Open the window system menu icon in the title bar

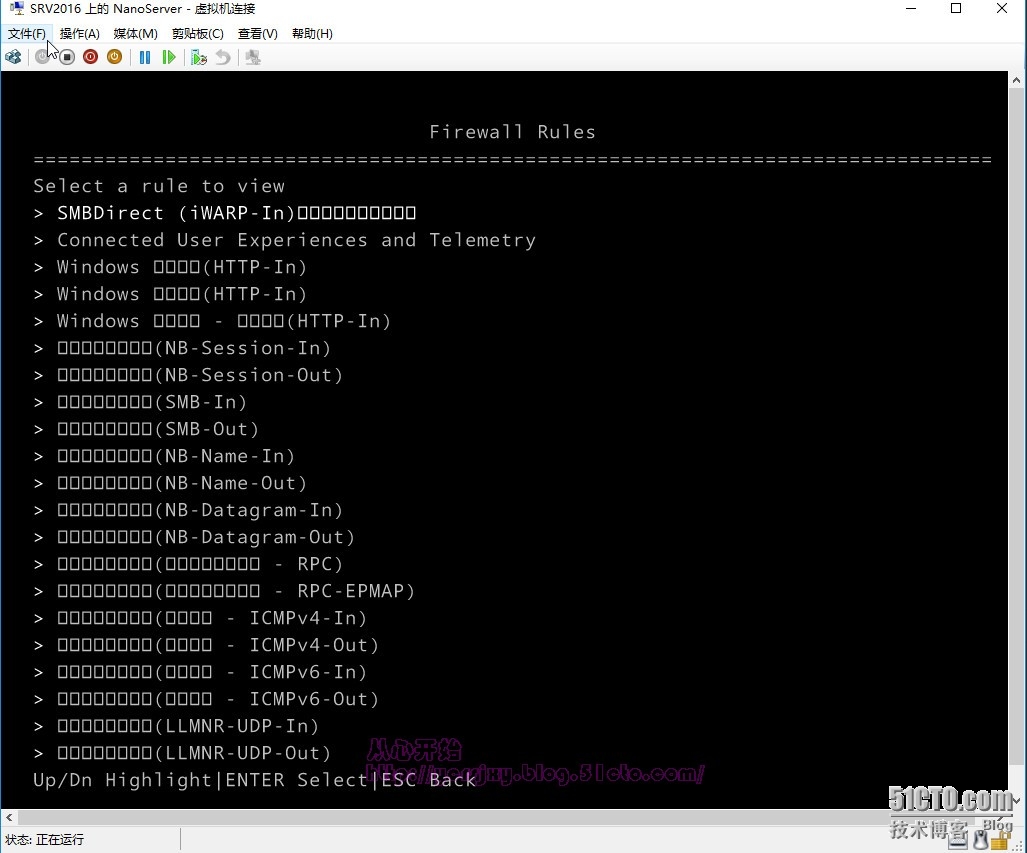coord(16,9)
